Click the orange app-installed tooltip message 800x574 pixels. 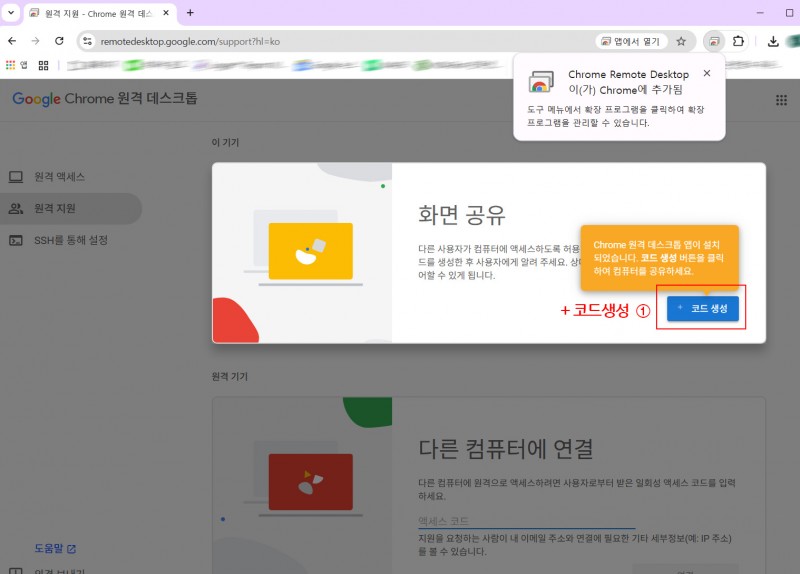[660, 258]
